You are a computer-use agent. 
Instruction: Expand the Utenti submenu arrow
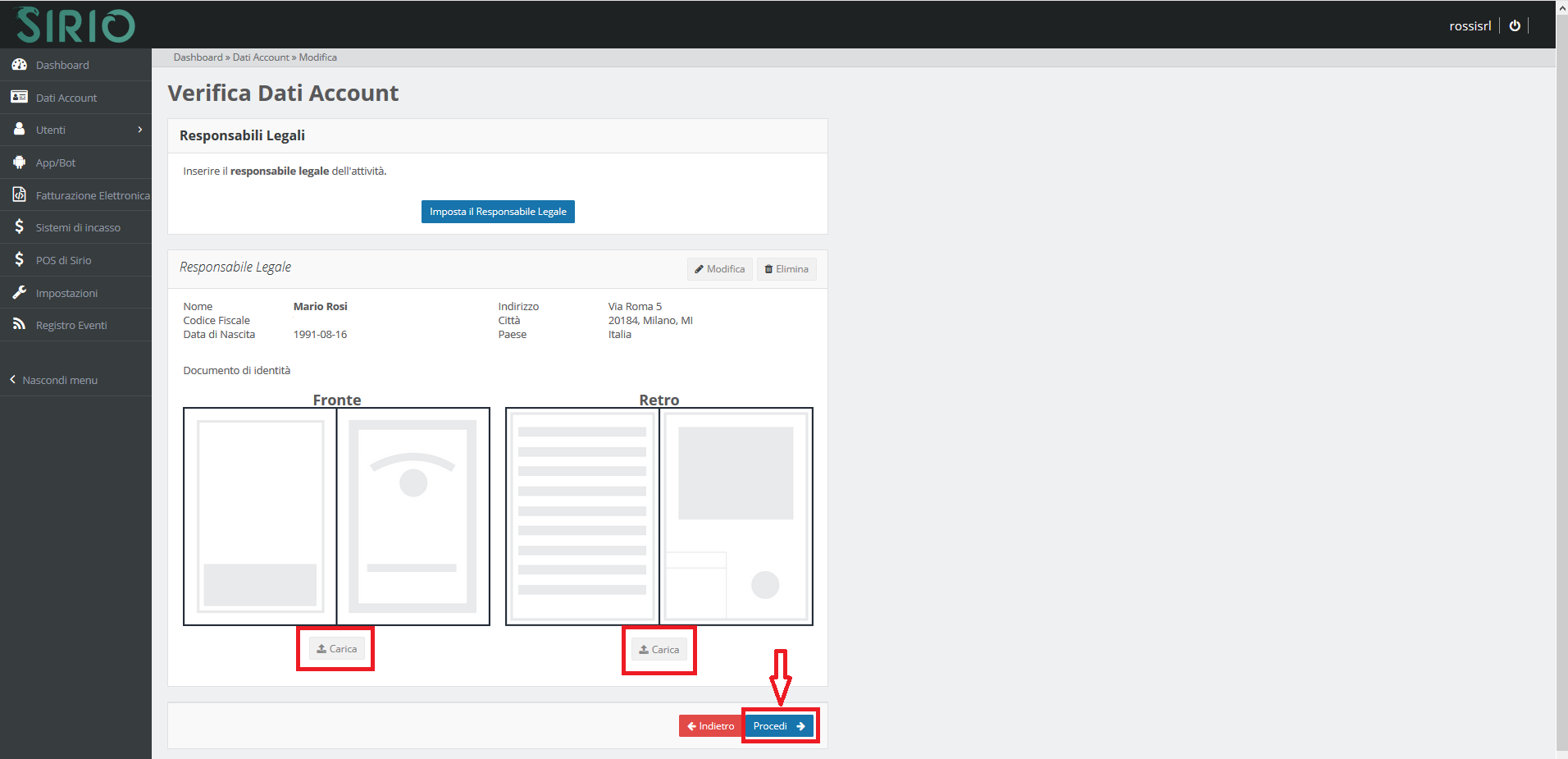(x=140, y=130)
